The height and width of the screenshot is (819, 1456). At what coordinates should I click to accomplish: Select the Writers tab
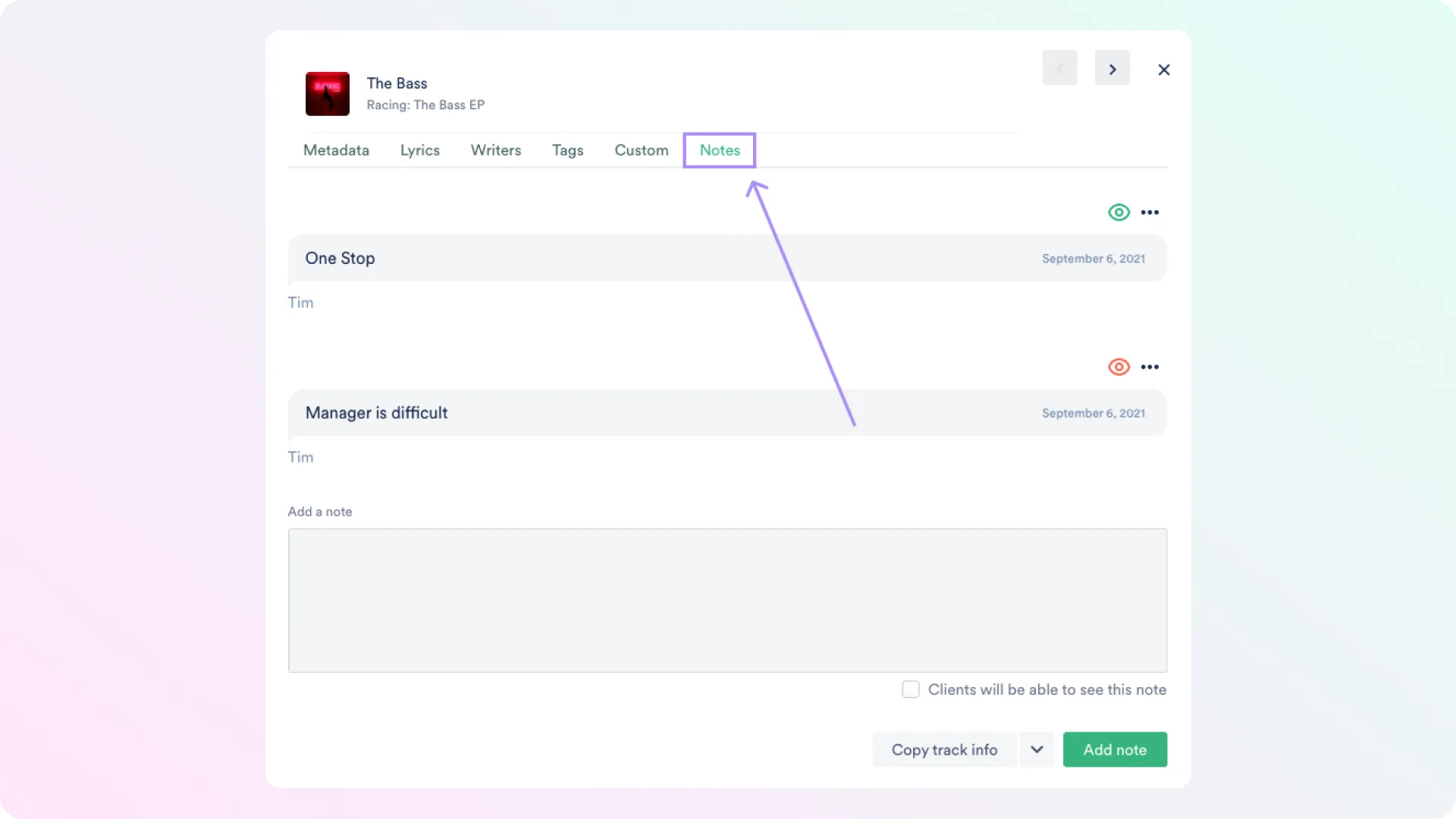(495, 150)
